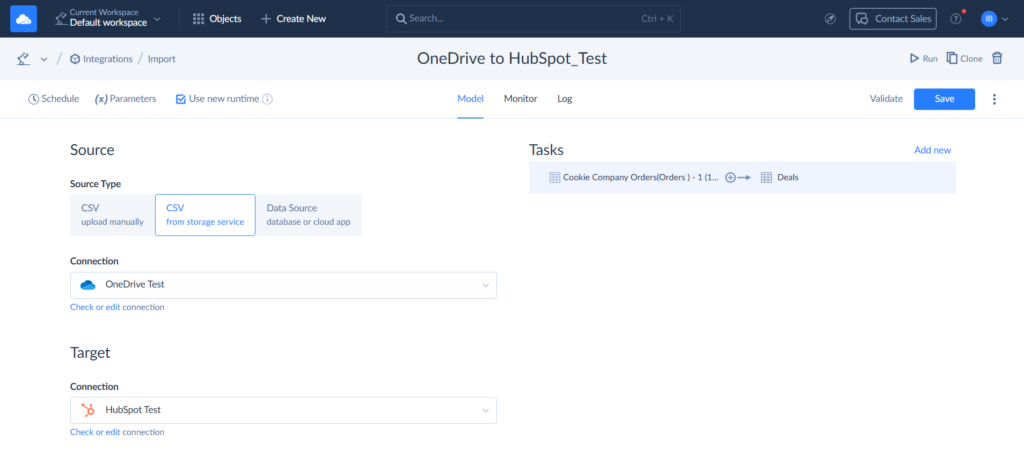Click the source table icon in task row
Viewport: 1024px width, 450px height.
pyautogui.click(x=554, y=177)
